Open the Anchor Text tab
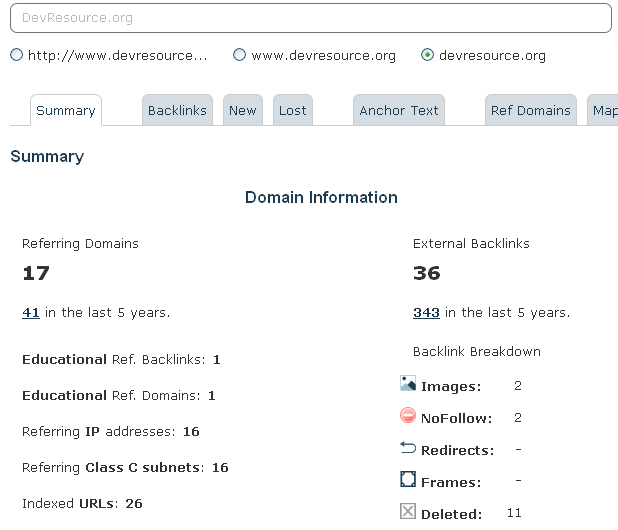 pos(399,110)
